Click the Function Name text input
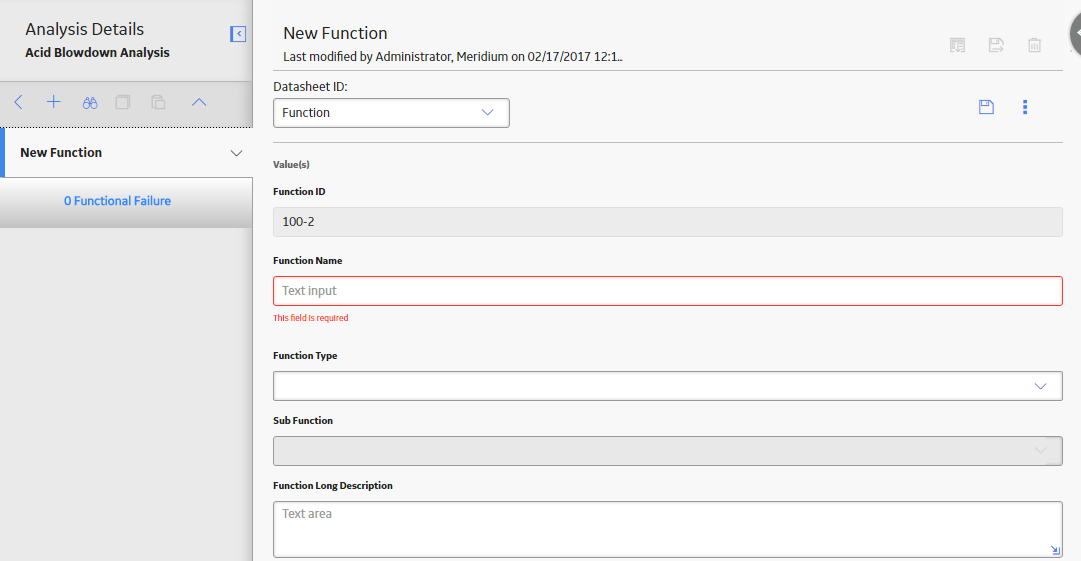This screenshot has width=1081, height=561. [667, 291]
